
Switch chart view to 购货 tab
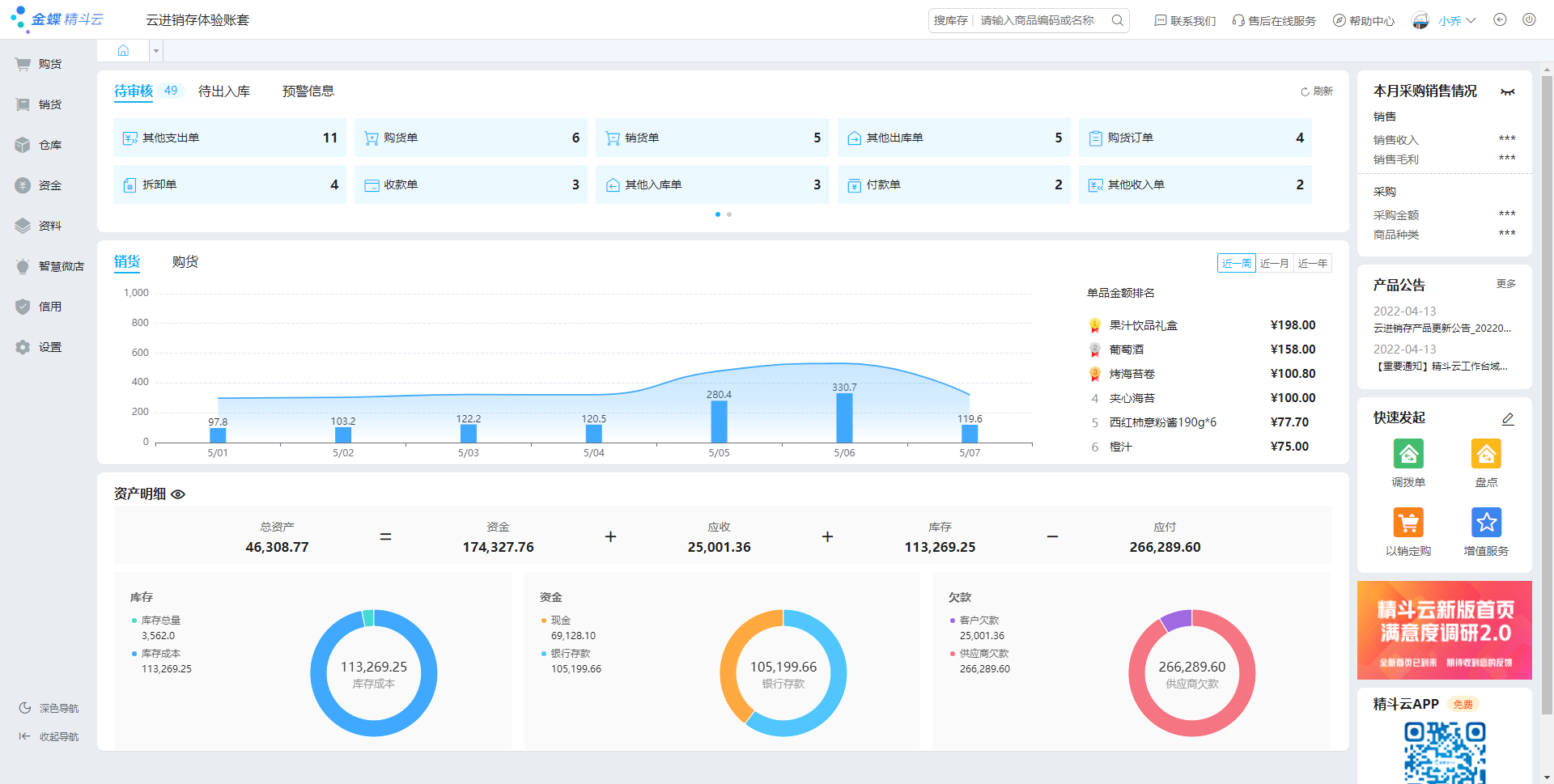pyautogui.click(x=185, y=261)
